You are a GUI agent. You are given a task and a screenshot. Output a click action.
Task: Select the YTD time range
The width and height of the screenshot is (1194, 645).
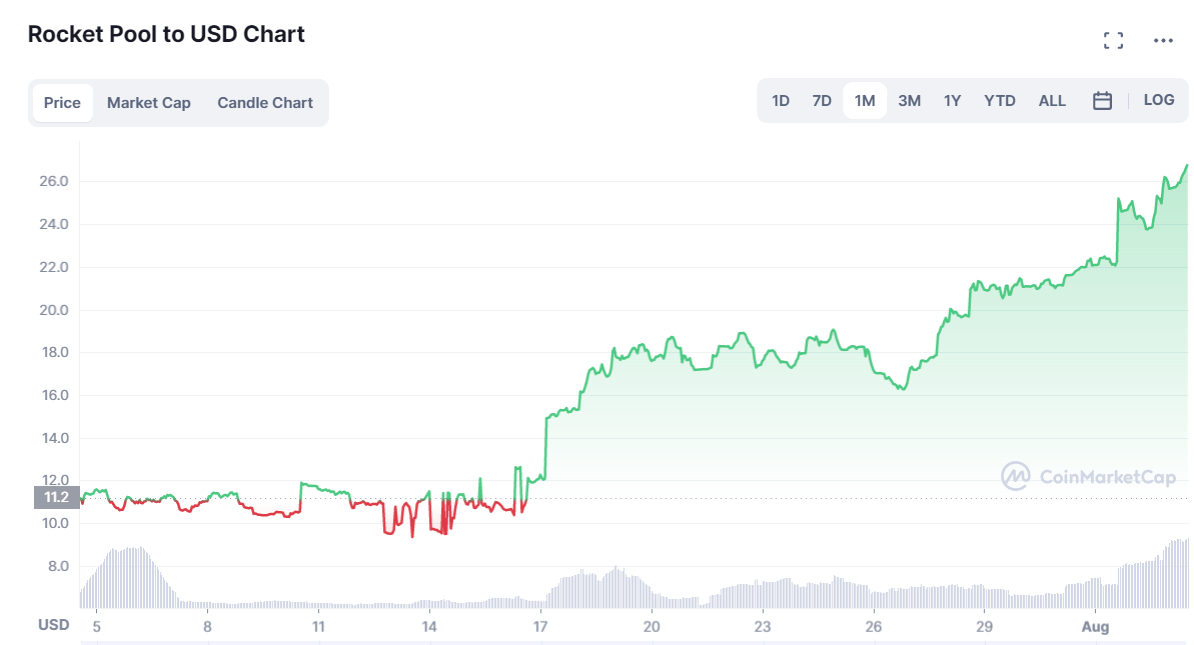coord(1000,101)
